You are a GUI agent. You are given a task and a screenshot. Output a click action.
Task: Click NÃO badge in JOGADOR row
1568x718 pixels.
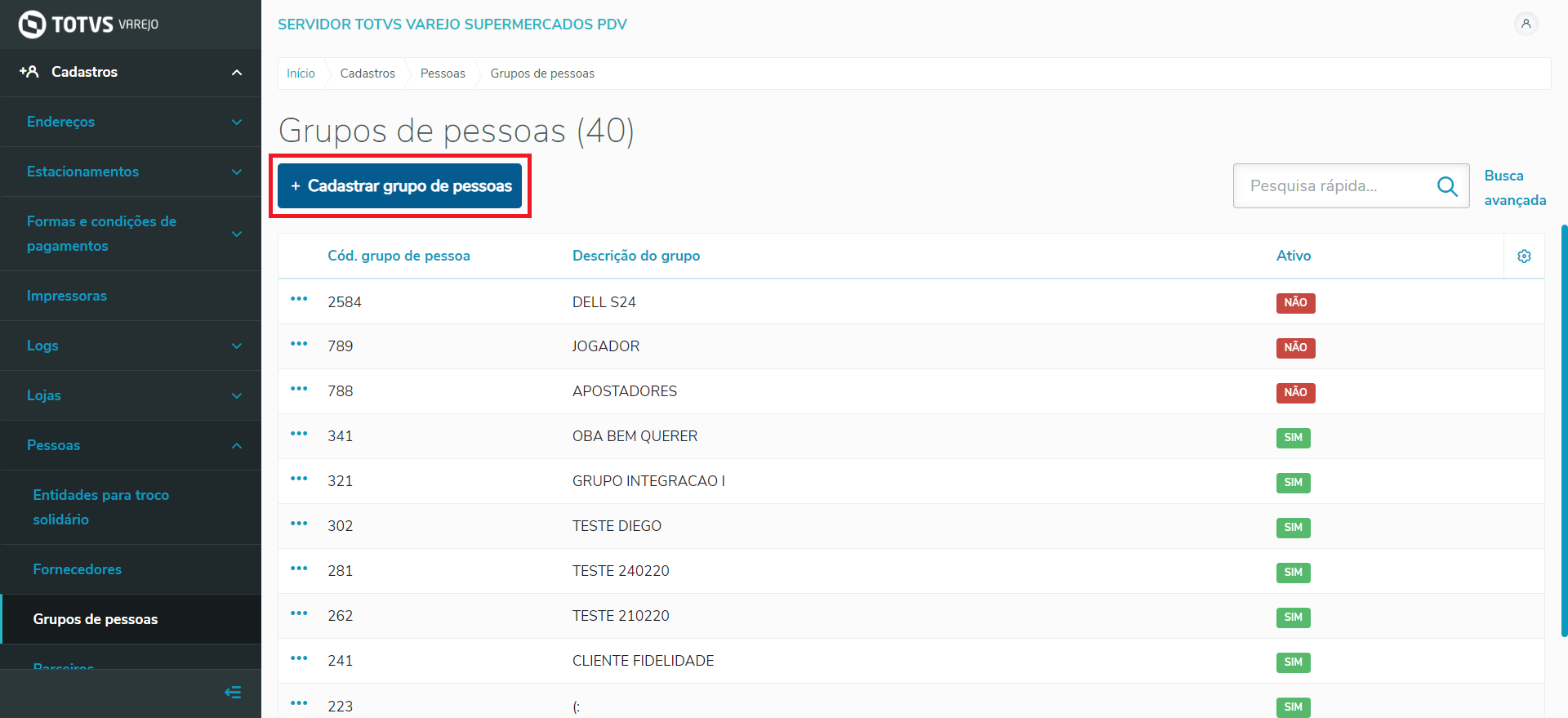[x=1295, y=348]
